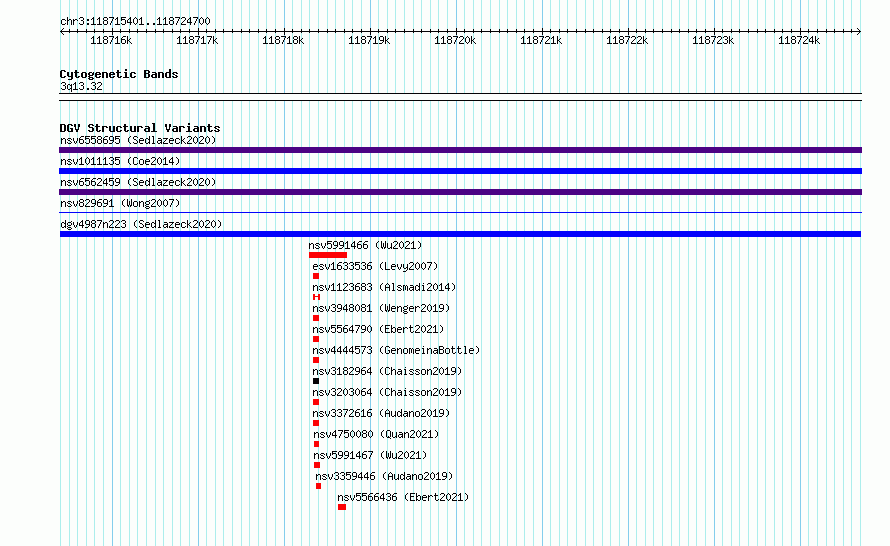The width and height of the screenshot is (890, 546).
Task: Click the black marker under nsv3182964
Action: click(316, 381)
